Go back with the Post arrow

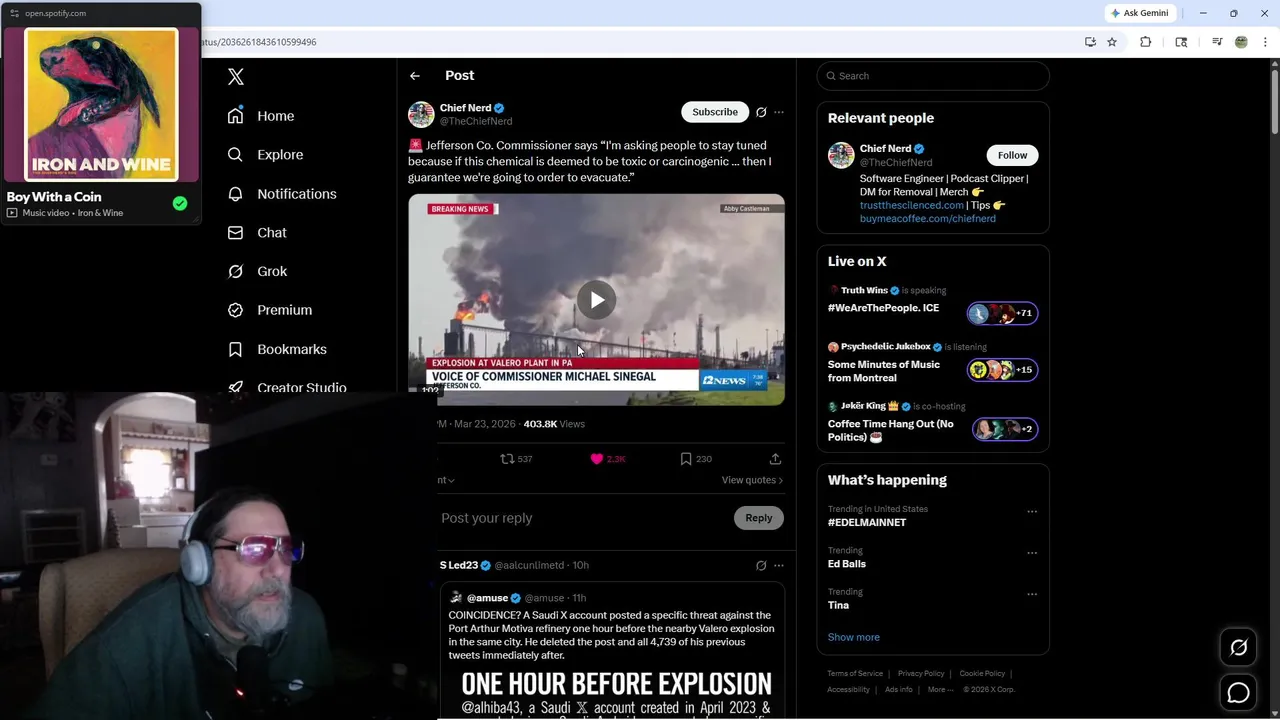click(x=415, y=76)
